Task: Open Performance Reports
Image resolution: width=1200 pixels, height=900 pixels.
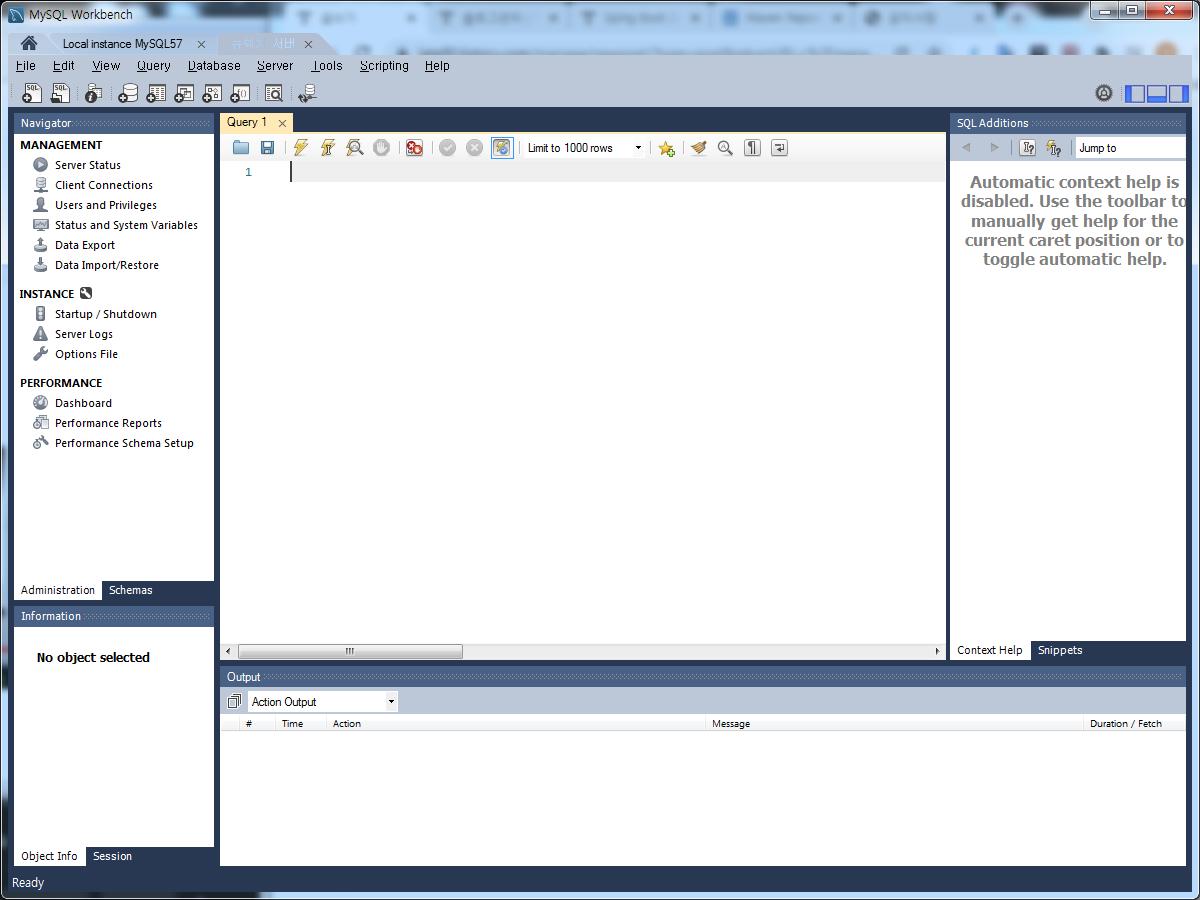Action: [x=108, y=423]
